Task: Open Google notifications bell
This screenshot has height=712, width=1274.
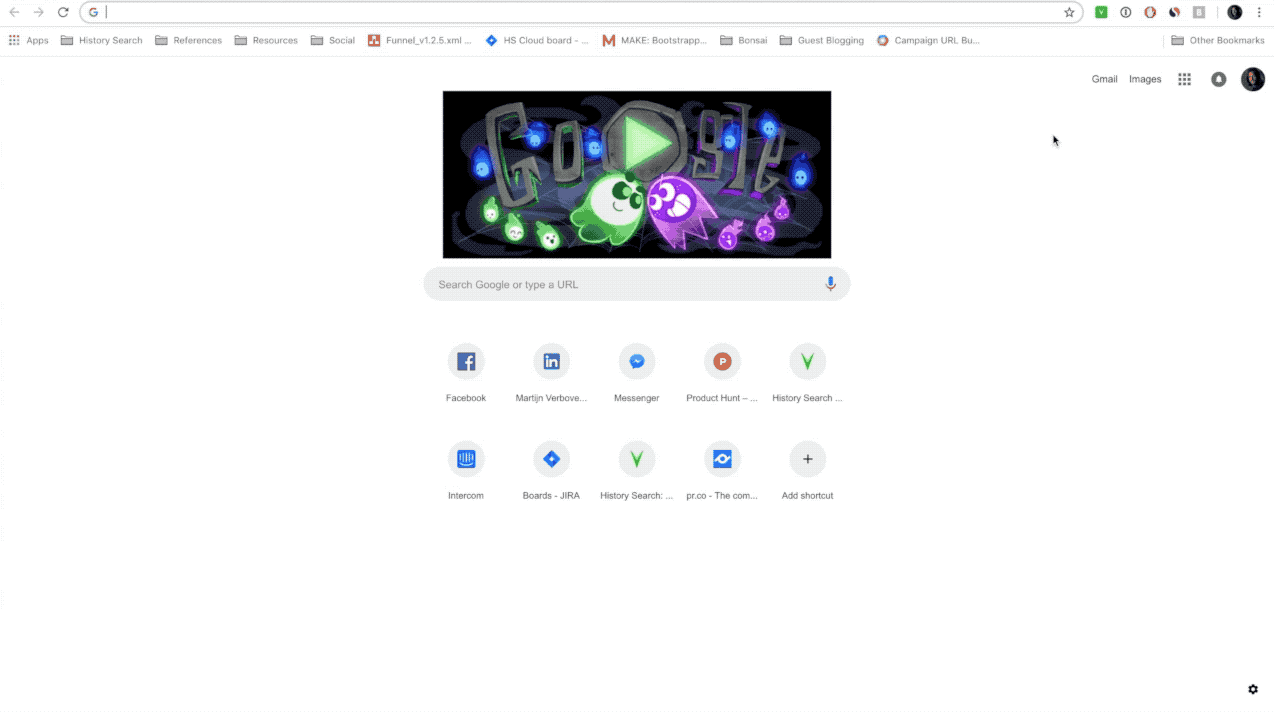Action: (x=1218, y=79)
